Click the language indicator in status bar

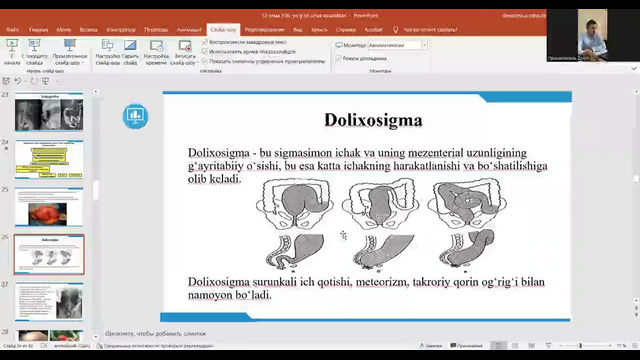pos(72,346)
